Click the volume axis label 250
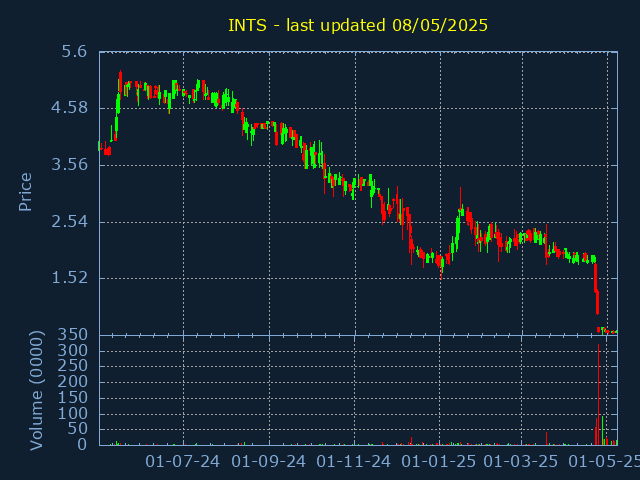The width and height of the screenshot is (640, 480). [72, 366]
